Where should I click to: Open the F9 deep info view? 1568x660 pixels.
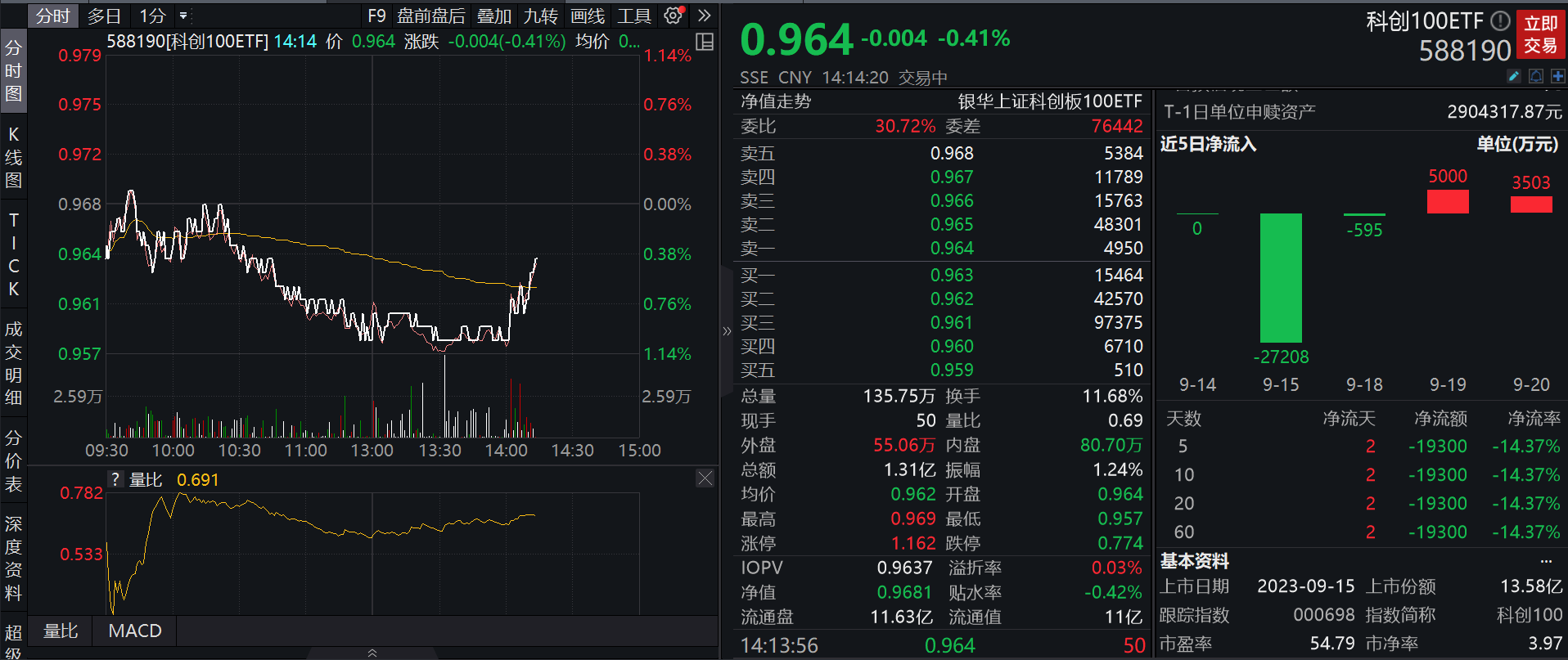point(376,16)
